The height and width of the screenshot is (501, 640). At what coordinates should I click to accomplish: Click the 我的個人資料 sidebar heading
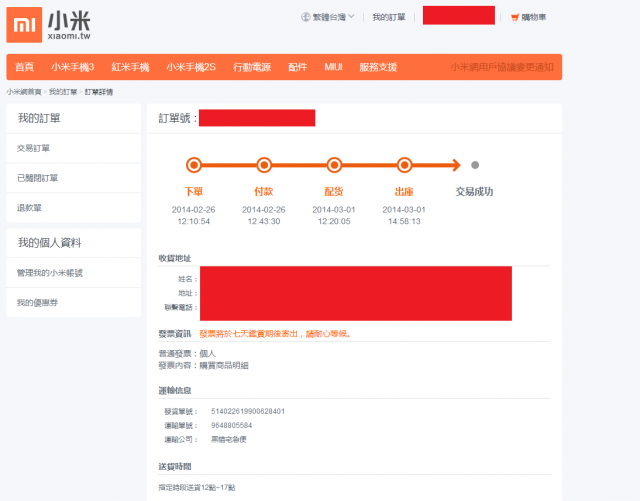[49, 243]
